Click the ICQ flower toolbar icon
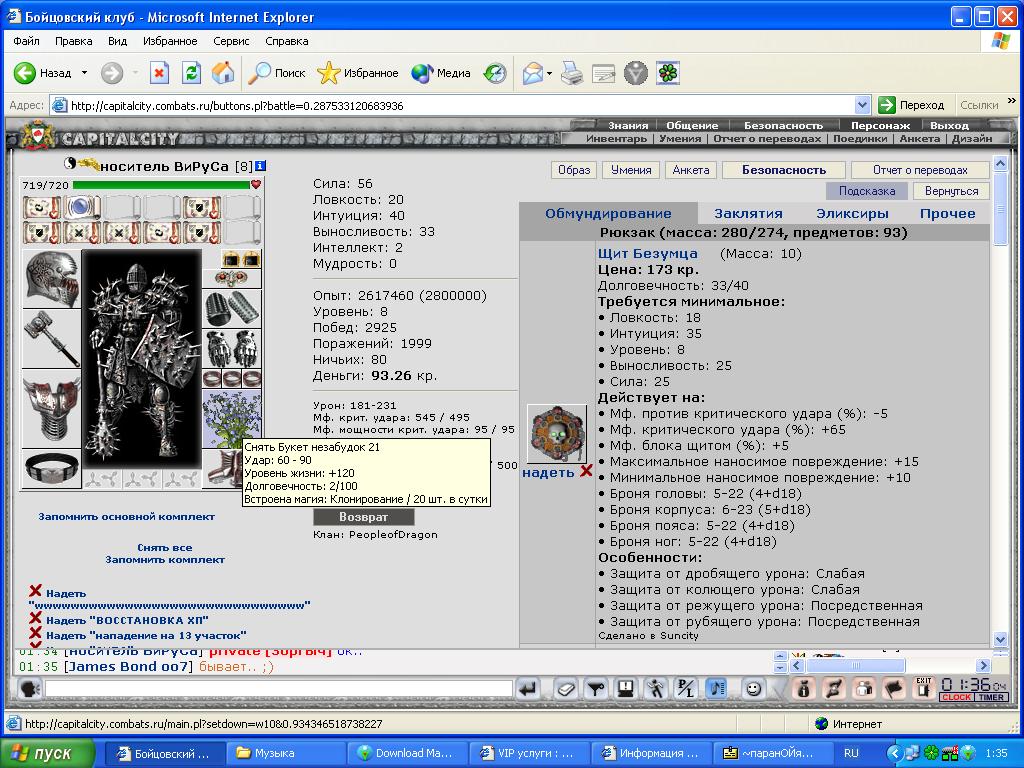 667,72
